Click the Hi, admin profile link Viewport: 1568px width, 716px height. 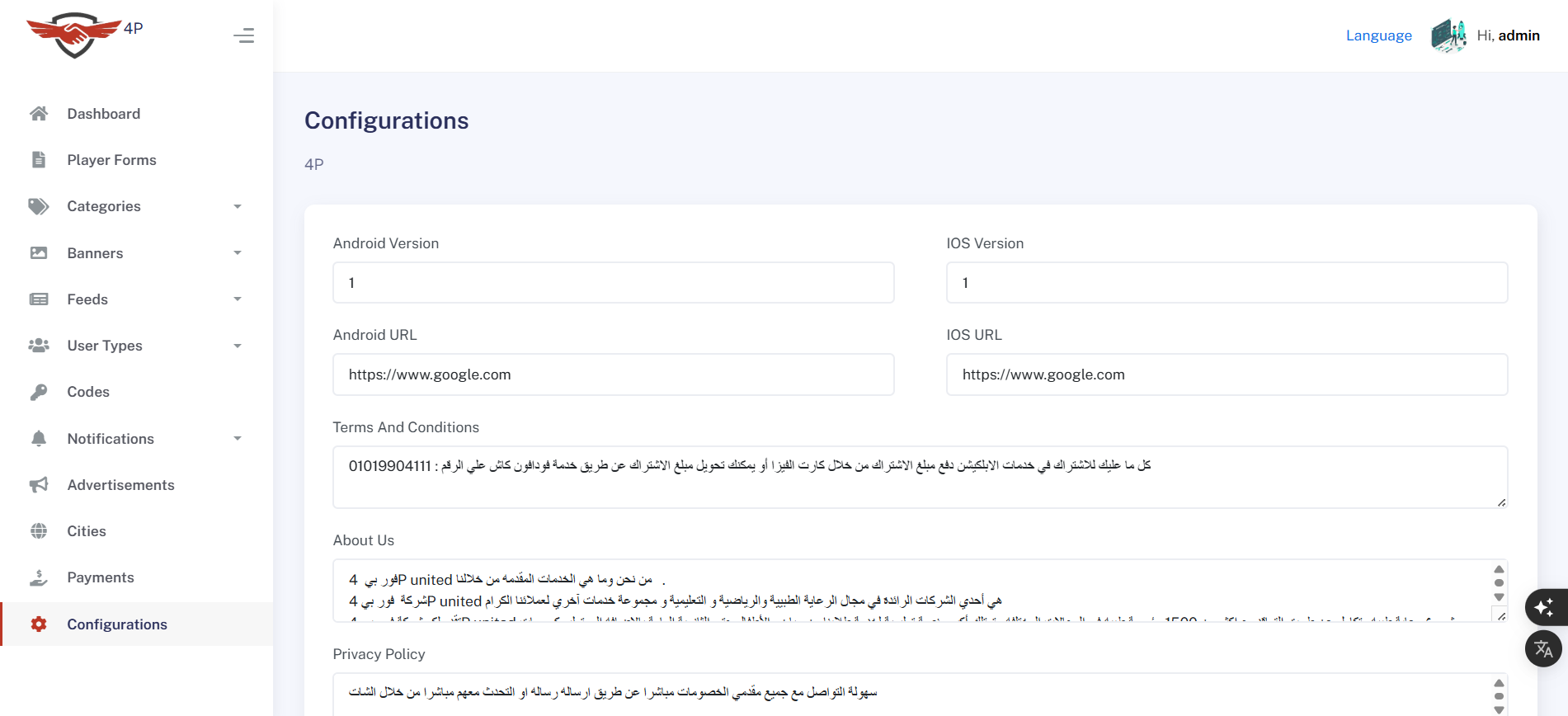coord(1509,35)
